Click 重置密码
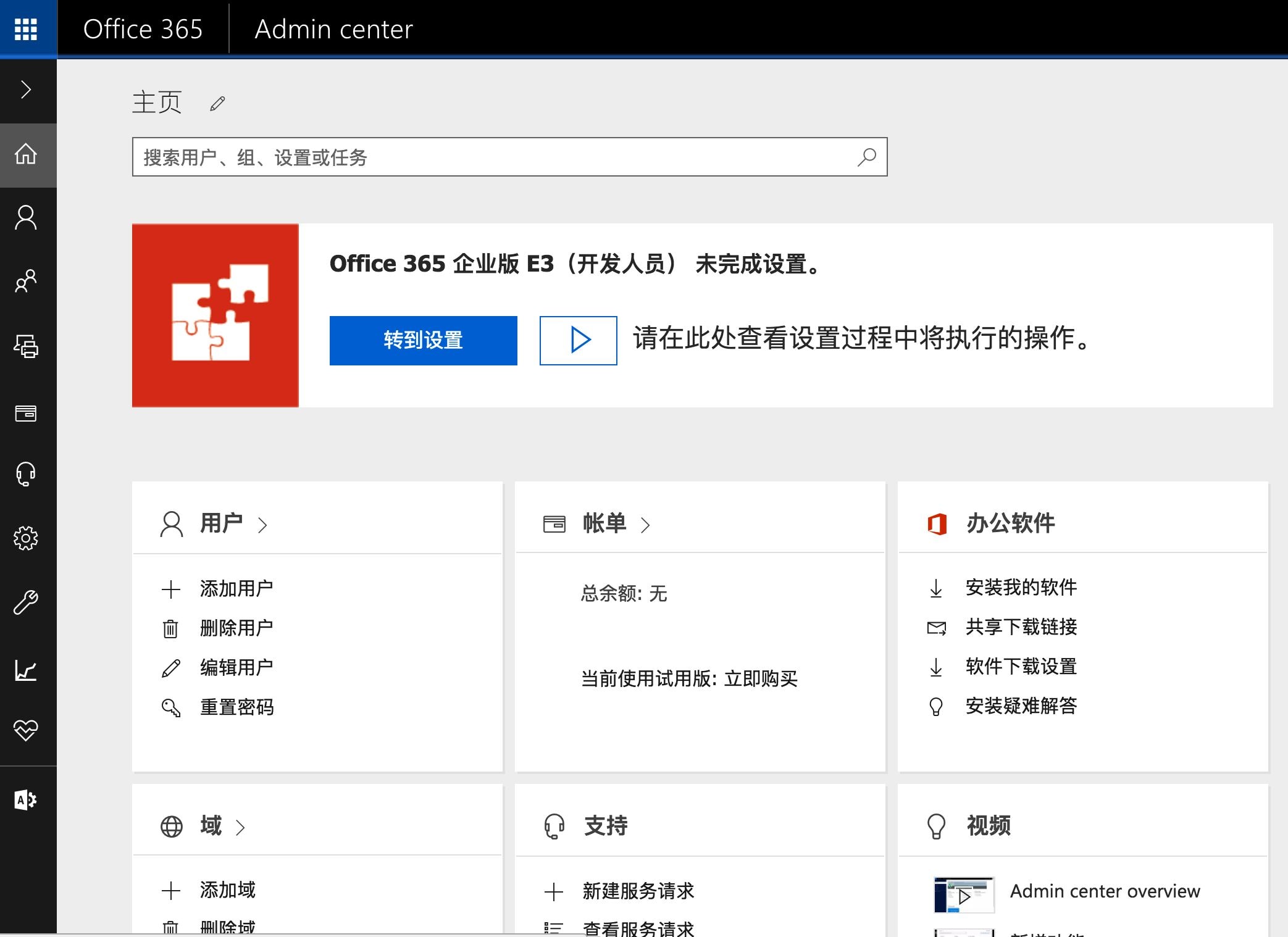 236,707
